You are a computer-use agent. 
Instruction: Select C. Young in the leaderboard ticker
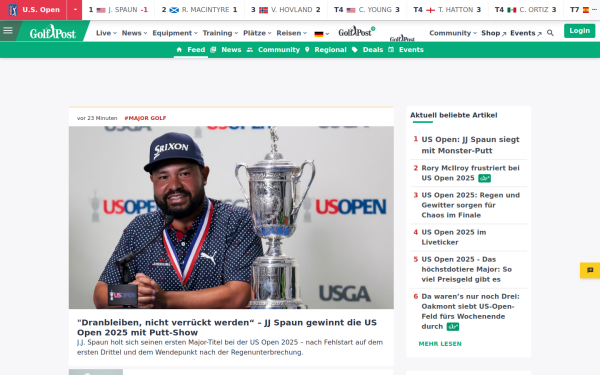367,10
